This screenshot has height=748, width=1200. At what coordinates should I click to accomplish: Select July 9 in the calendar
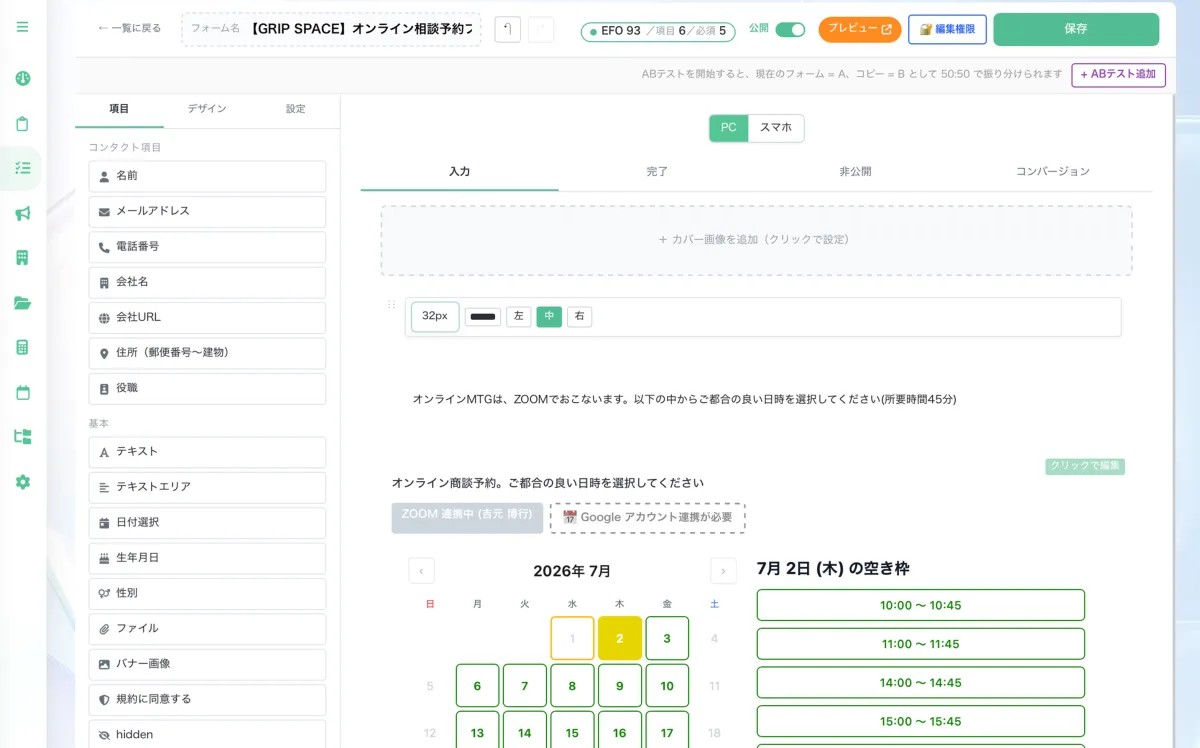(x=620, y=686)
